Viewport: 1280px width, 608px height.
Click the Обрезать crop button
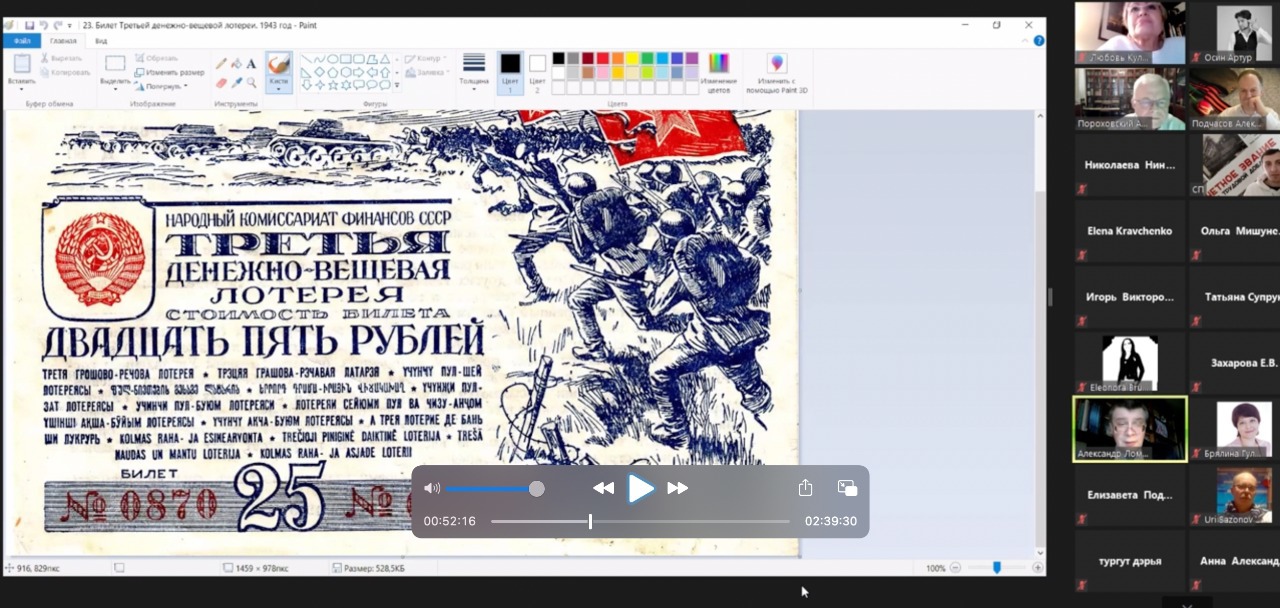(x=156, y=58)
